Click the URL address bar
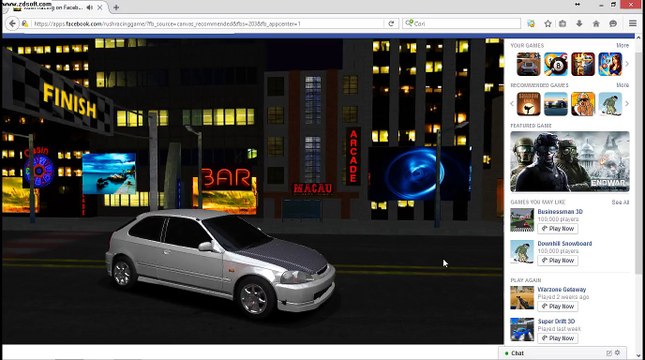The image size is (645, 360). [x=208, y=24]
